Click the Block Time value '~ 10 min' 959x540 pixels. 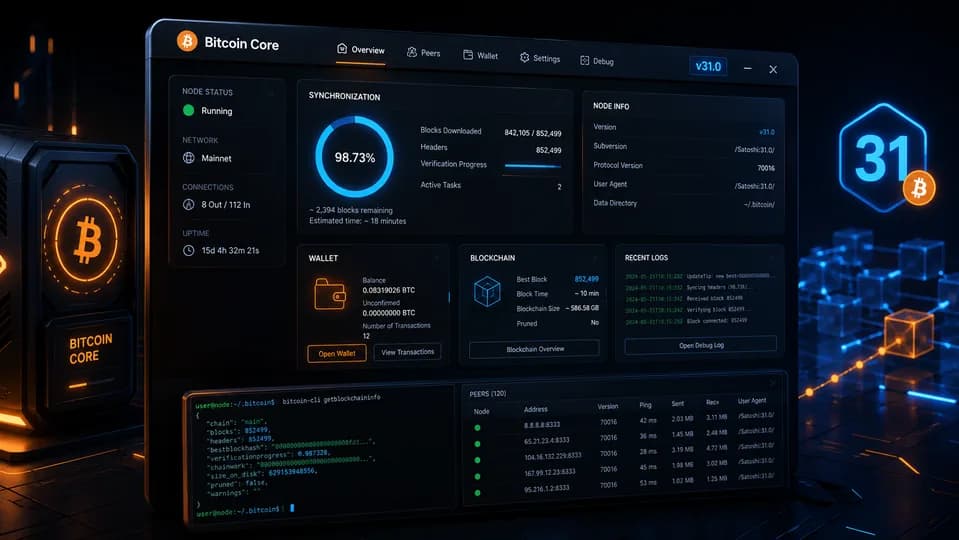(x=587, y=294)
